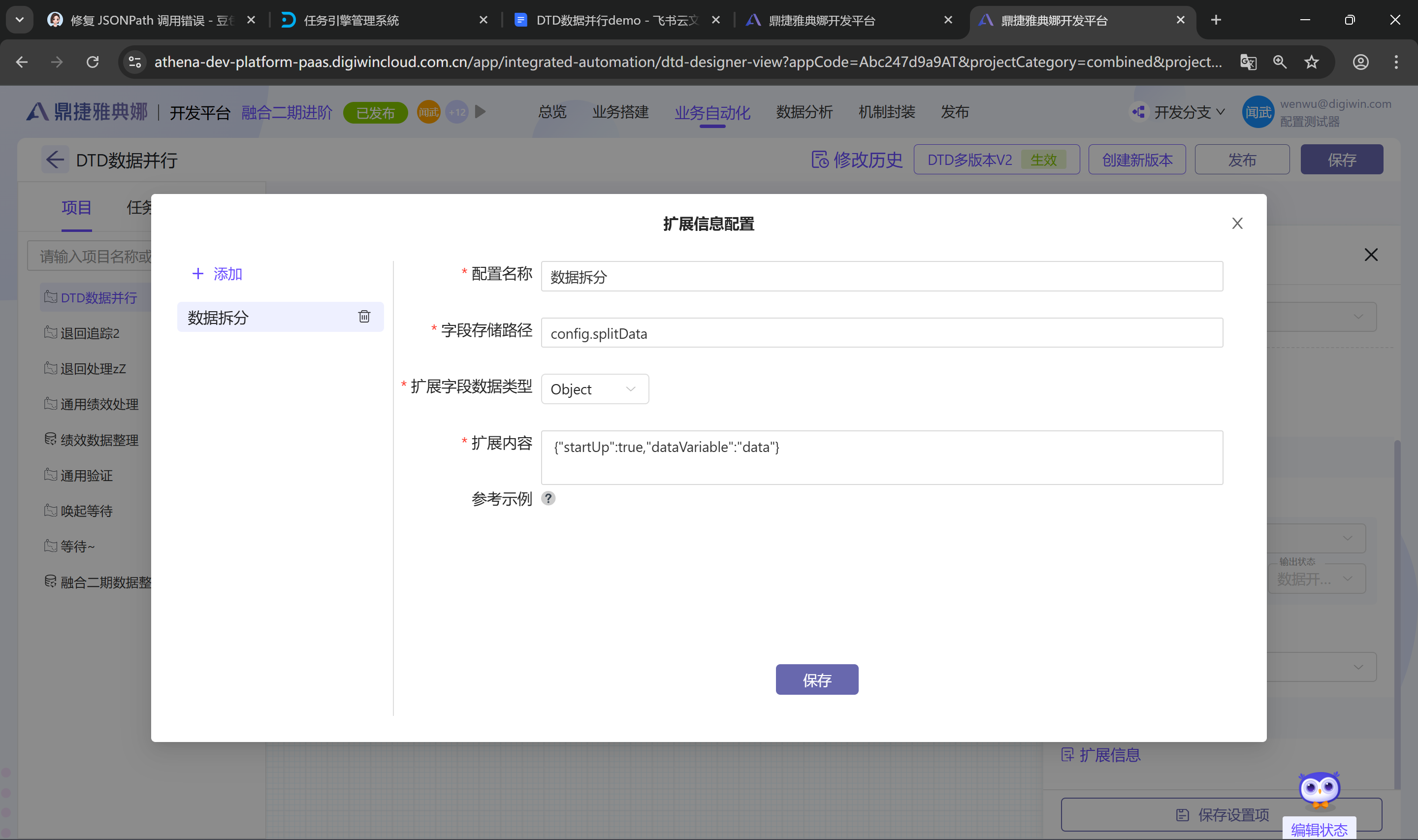Click the dialog 保存 button

point(816,679)
